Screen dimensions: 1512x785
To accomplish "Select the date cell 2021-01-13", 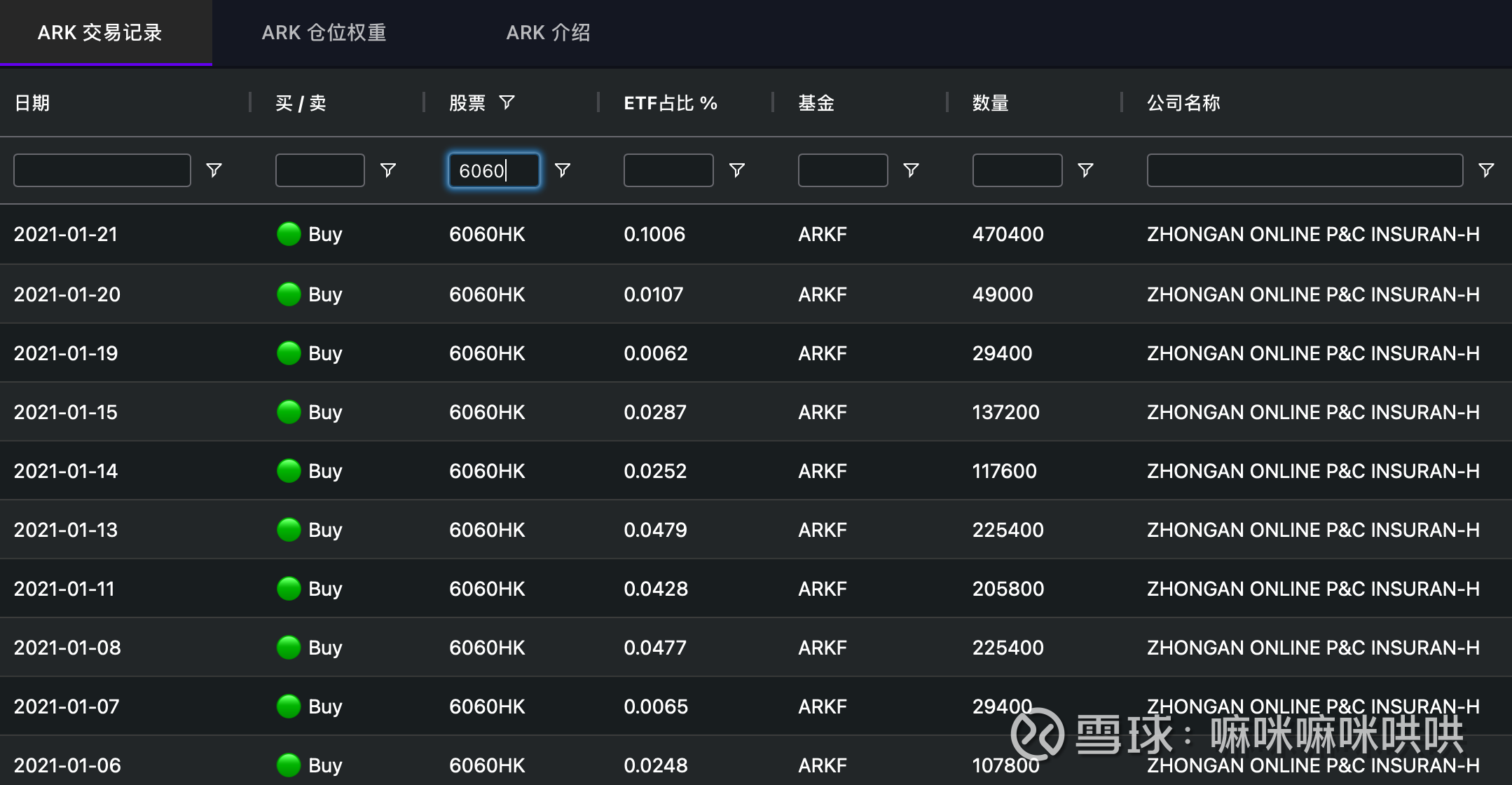I will (x=66, y=530).
